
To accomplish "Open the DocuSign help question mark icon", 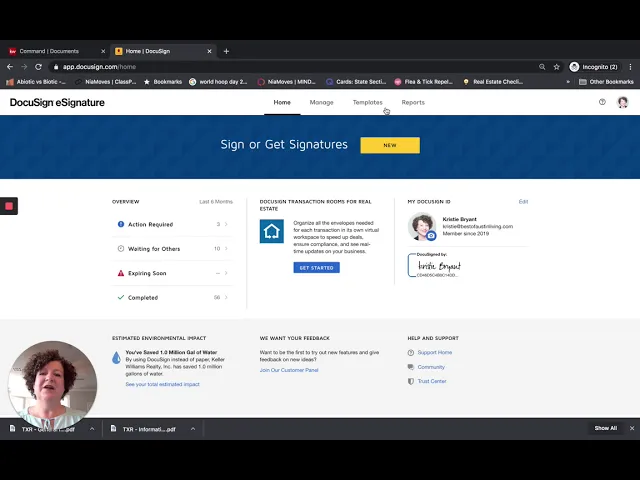I will click(602, 102).
